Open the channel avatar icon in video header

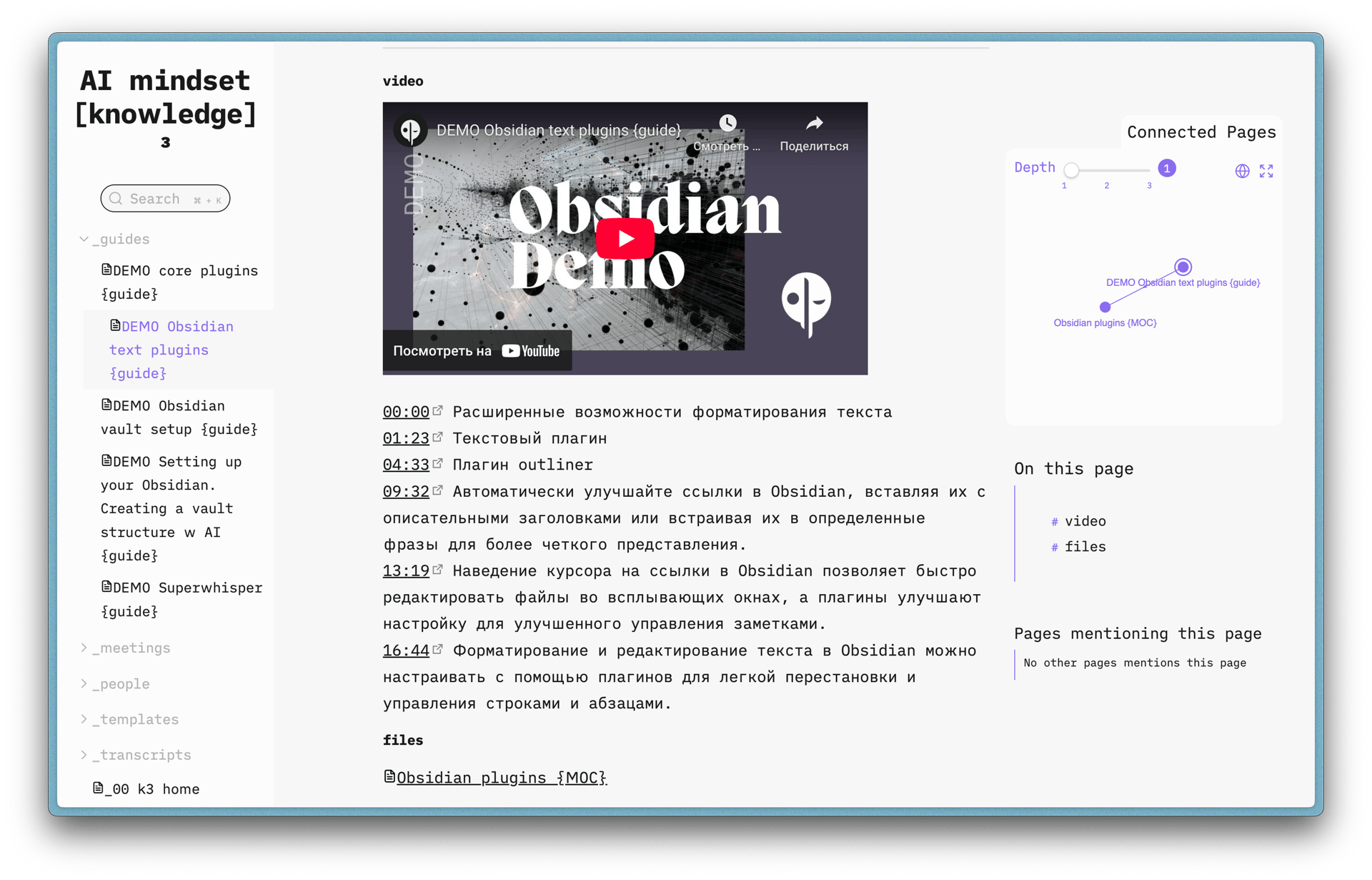411,130
